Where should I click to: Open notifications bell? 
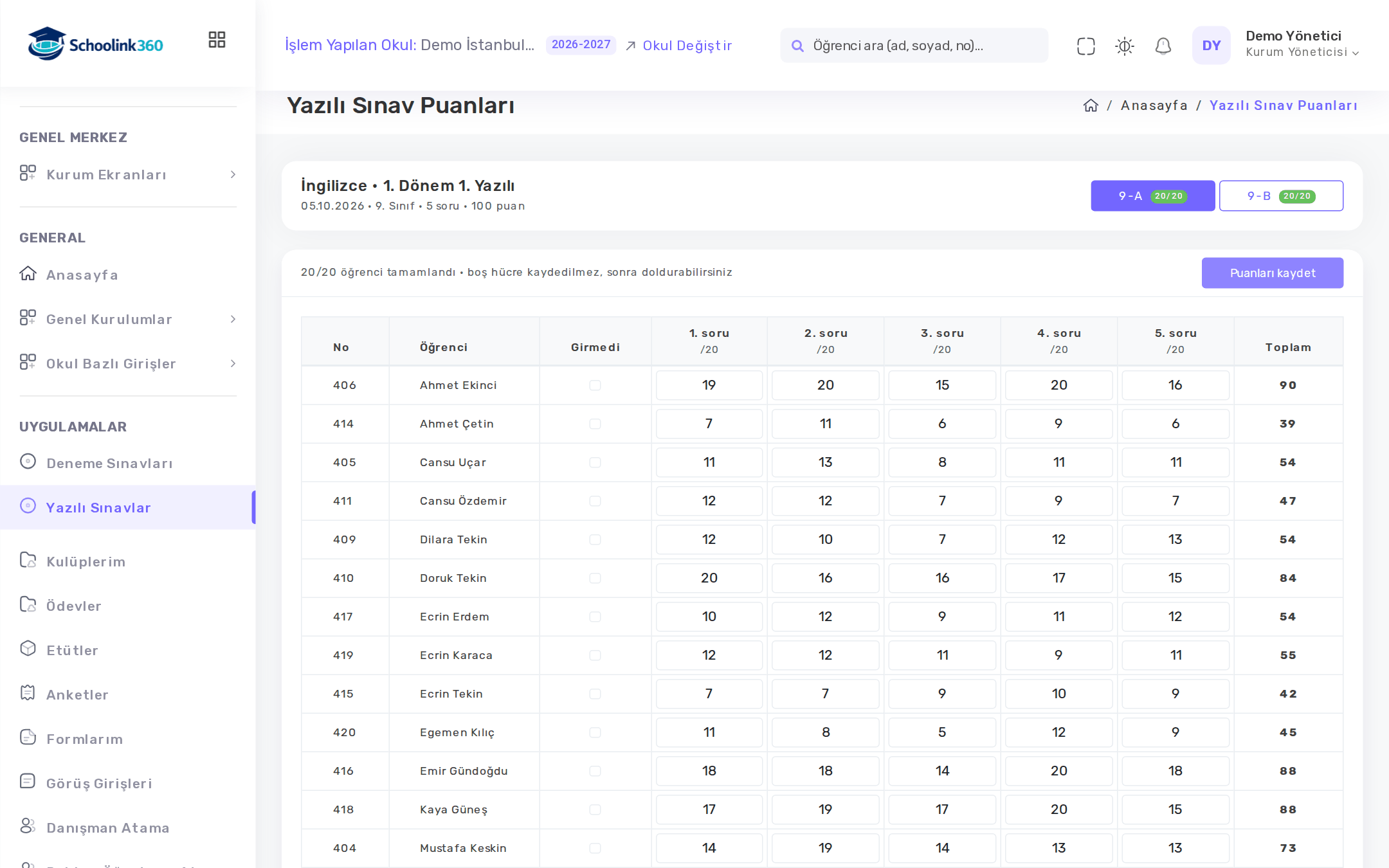coord(1163,46)
